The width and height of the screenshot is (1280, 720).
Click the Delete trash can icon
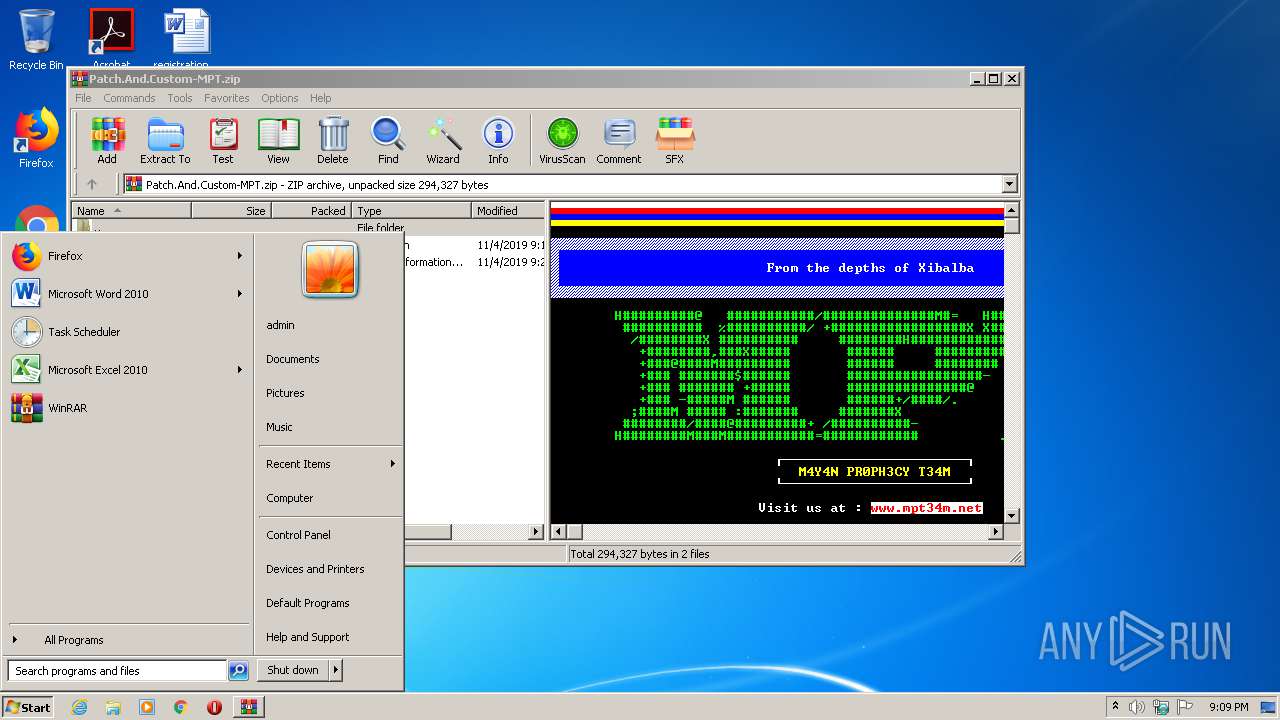(333, 140)
